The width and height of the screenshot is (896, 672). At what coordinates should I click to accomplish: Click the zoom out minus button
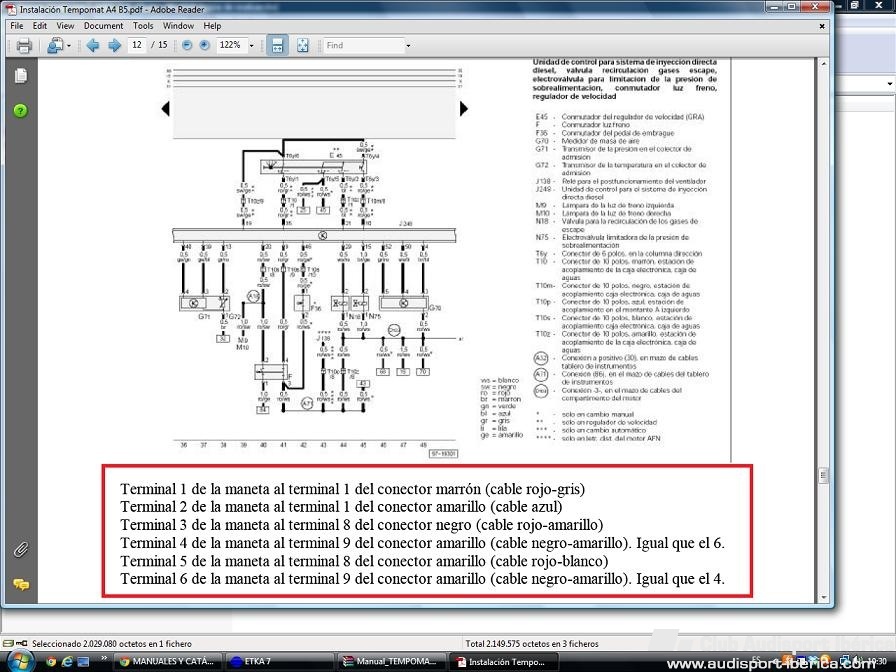pos(186,45)
